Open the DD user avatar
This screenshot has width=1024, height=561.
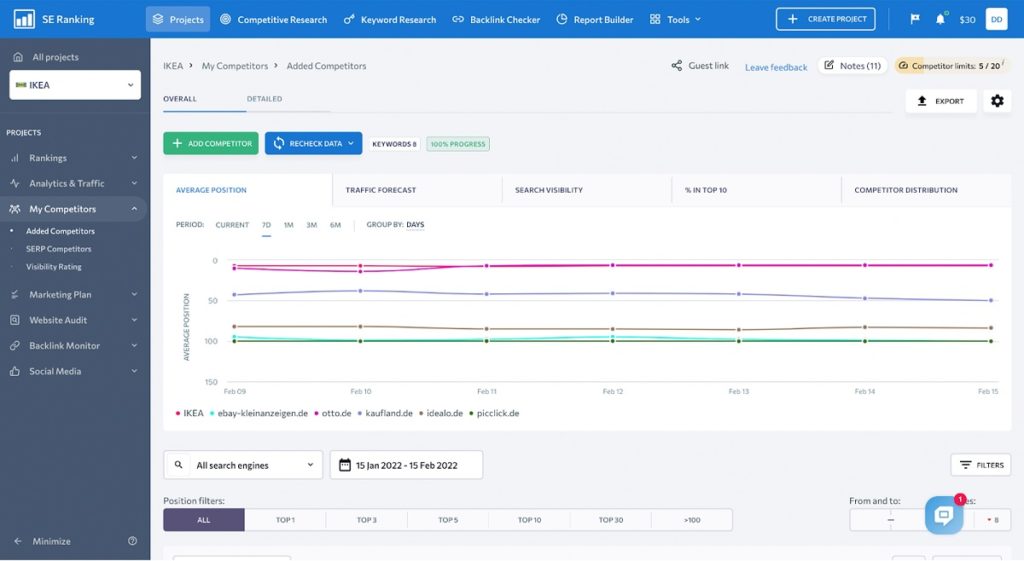click(x=997, y=19)
